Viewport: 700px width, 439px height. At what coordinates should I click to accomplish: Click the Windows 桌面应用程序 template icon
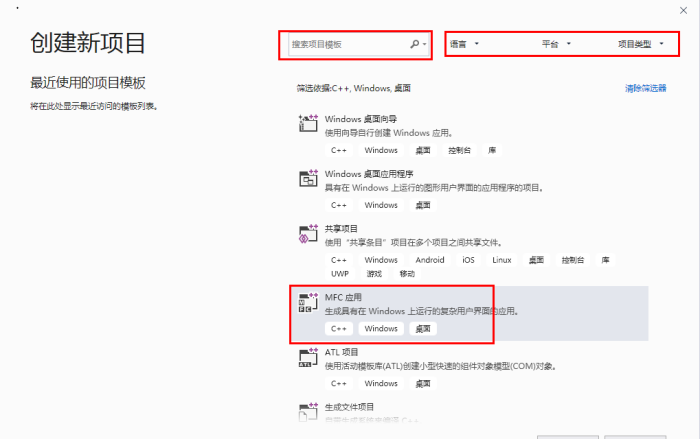tap(308, 178)
